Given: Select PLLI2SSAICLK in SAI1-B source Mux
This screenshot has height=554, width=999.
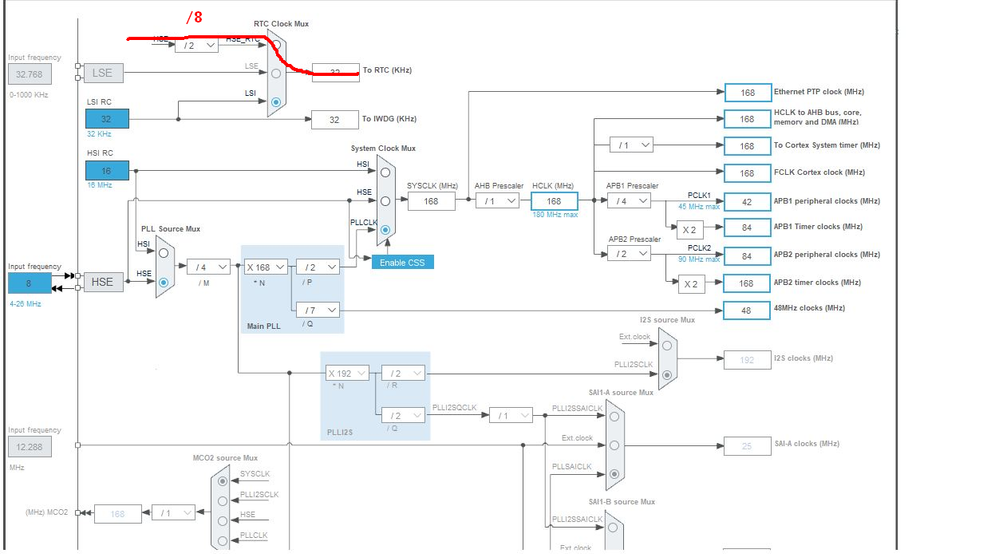Looking at the screenshot, I should click(x=613, y=527).
